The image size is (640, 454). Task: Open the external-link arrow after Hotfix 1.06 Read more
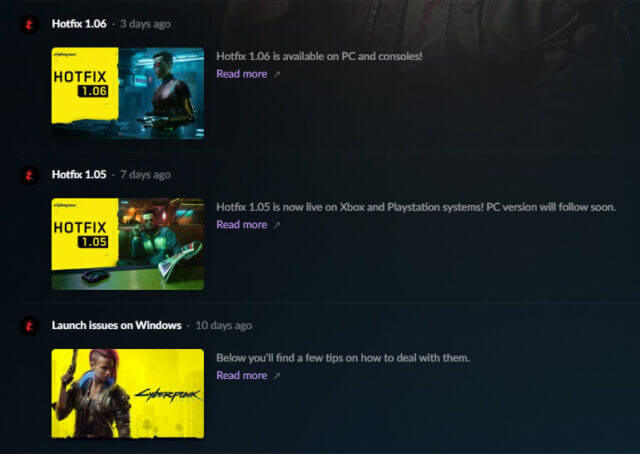[277, 74]
